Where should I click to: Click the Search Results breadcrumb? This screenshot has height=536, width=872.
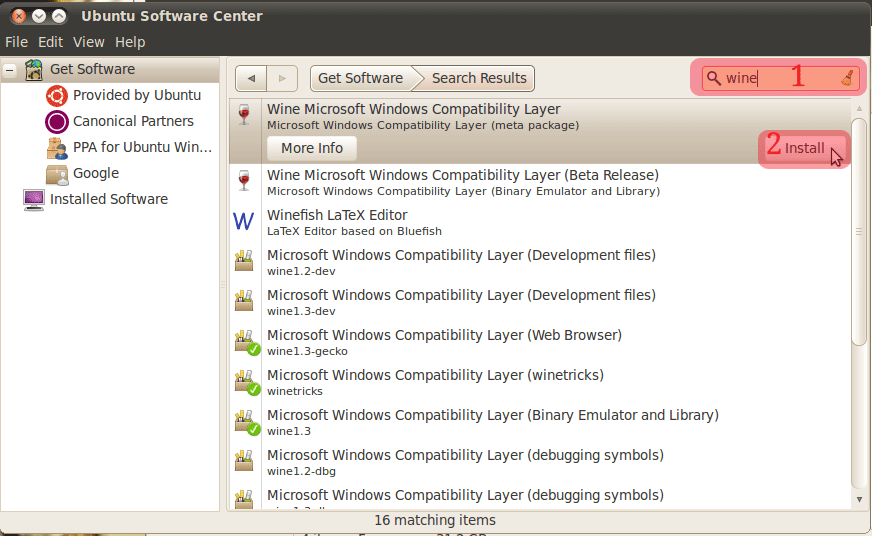[479, 78]
